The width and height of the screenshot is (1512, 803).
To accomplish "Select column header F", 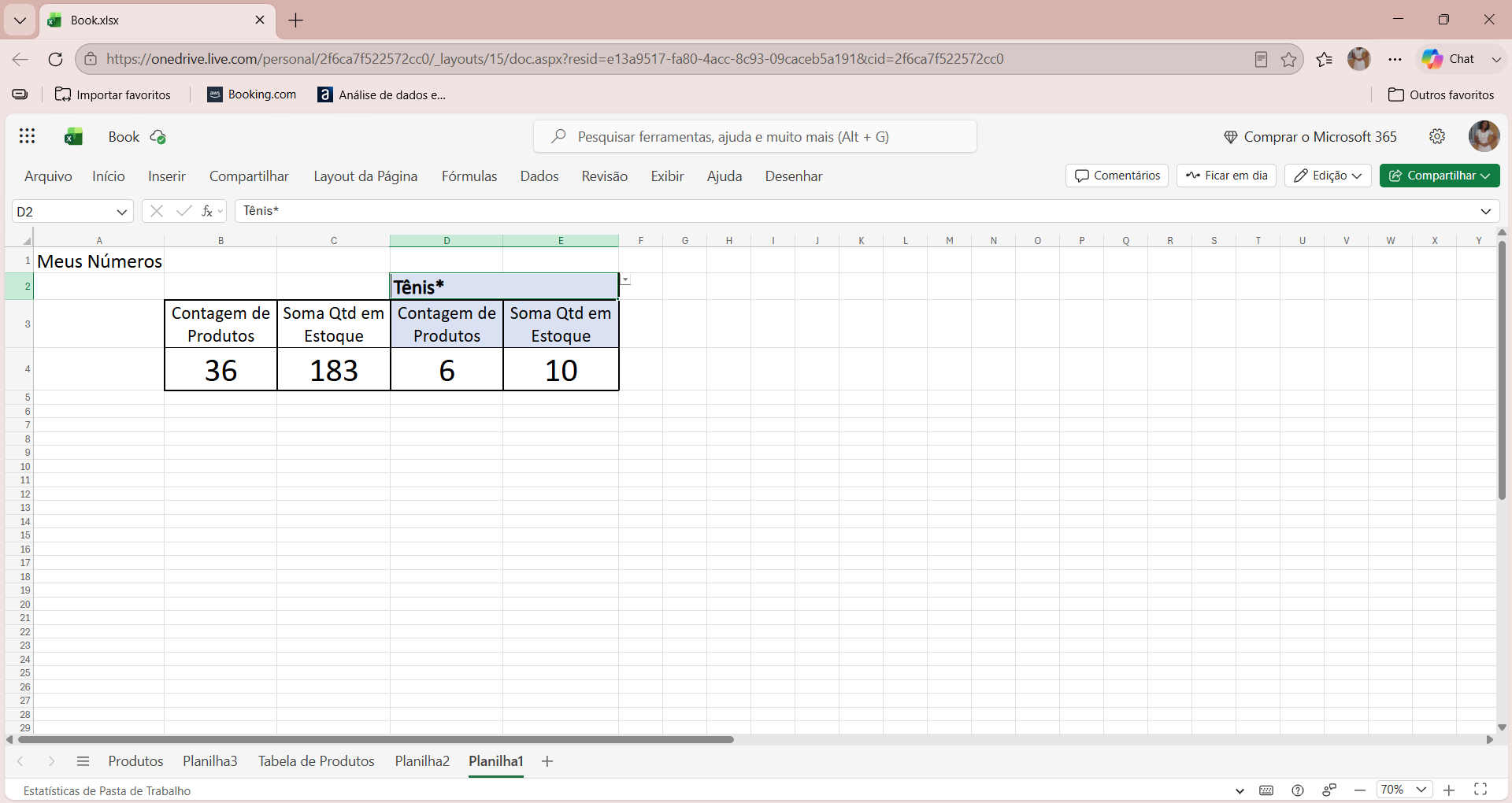I will (640, 241).
